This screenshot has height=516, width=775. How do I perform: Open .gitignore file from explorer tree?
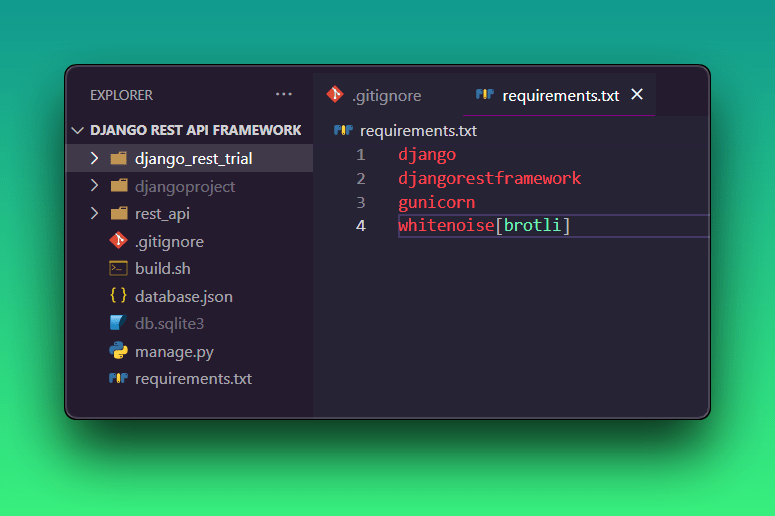pos(169,242)
